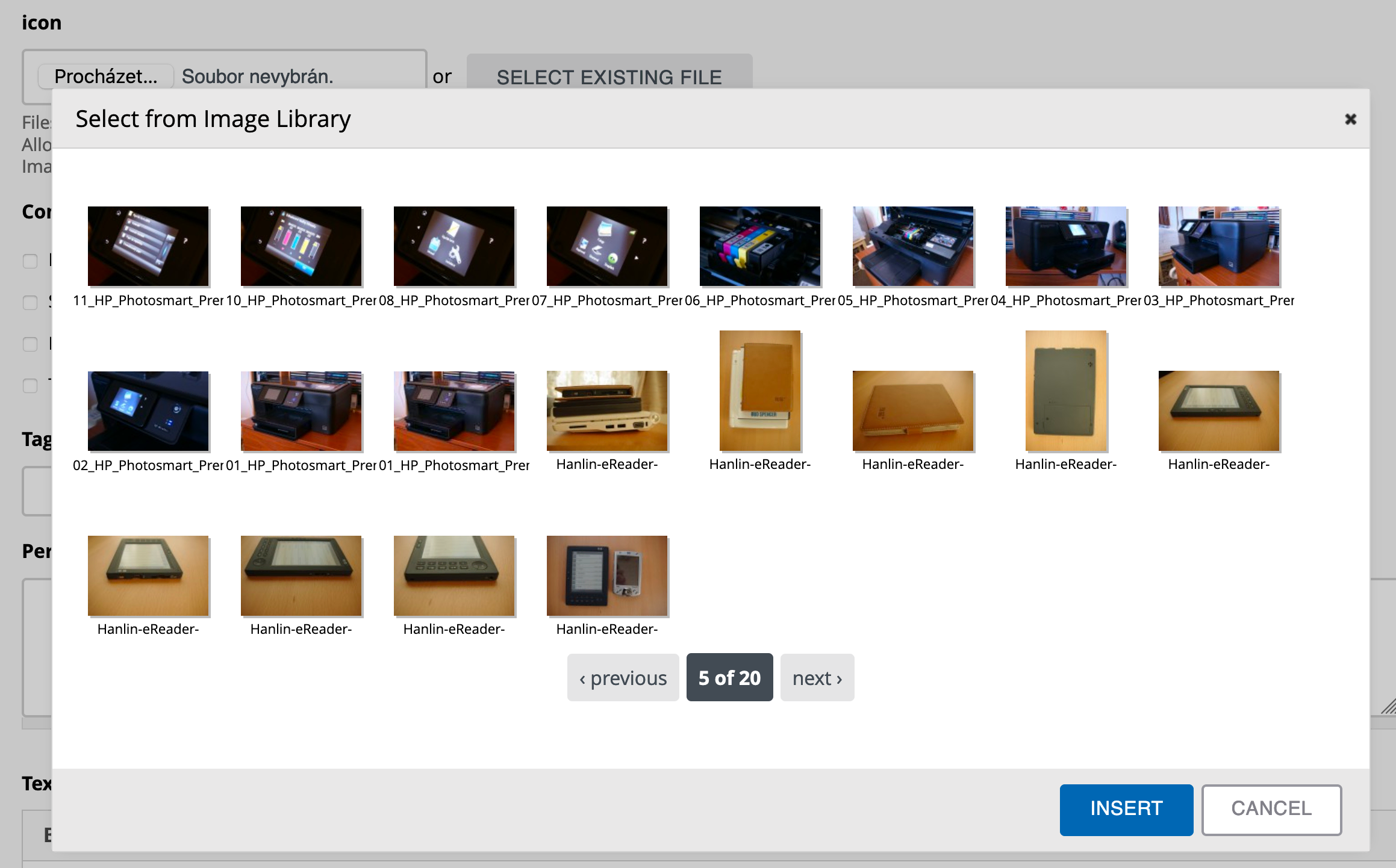Click previous to go to page 4

pos(622,678)
